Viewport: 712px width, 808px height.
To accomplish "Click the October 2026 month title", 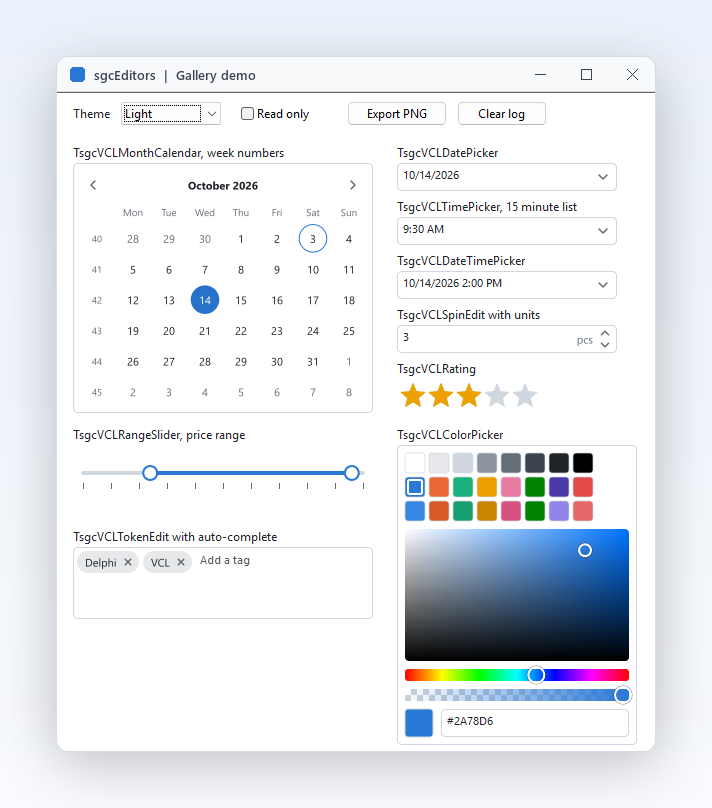I will click(223, 186).
